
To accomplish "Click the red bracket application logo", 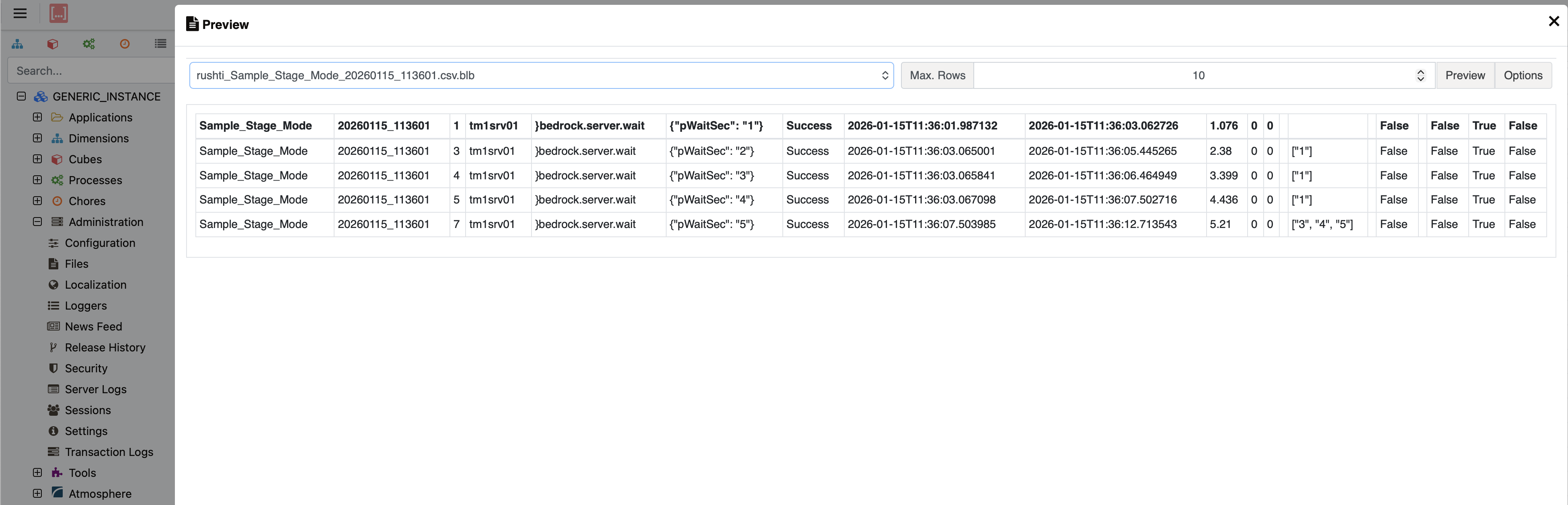I will coord(58,13).
